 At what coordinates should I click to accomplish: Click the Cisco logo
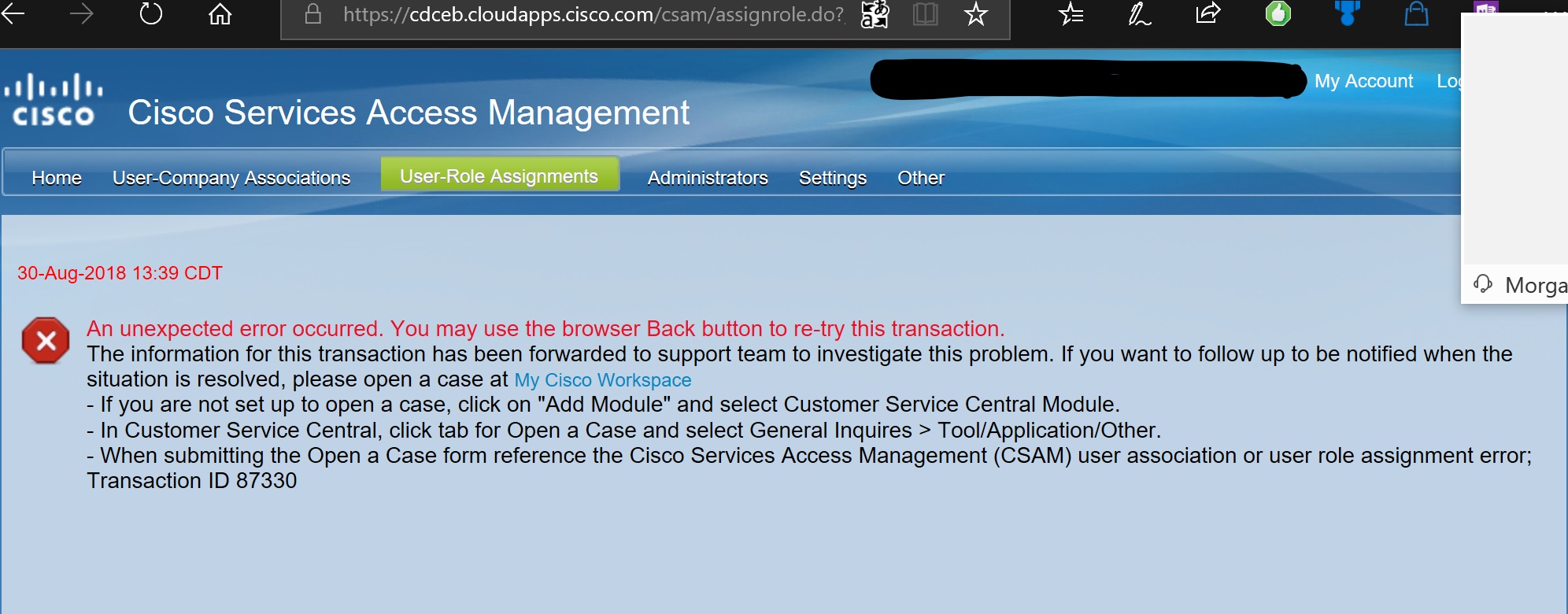point(54,100)
